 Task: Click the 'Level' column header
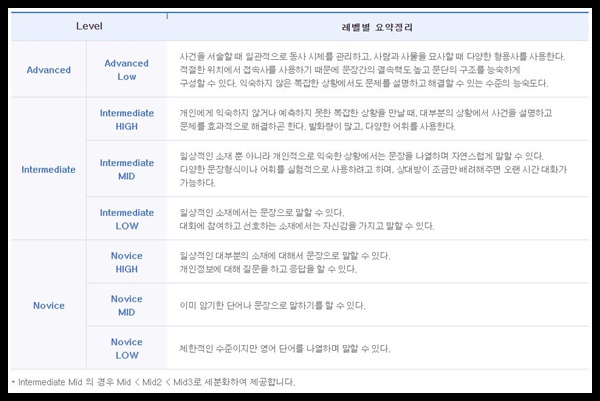coord(89,26)
